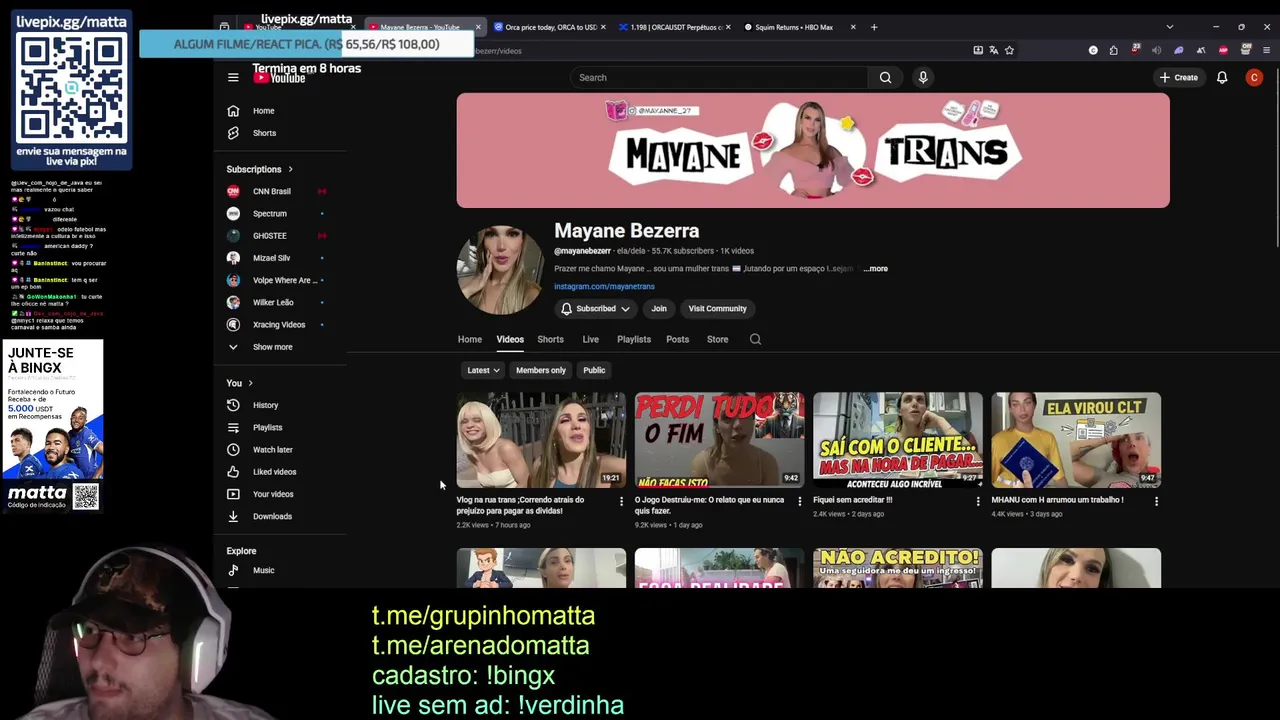
Task: Expand the Subscriptions section
Action: [x=260, y=169]
